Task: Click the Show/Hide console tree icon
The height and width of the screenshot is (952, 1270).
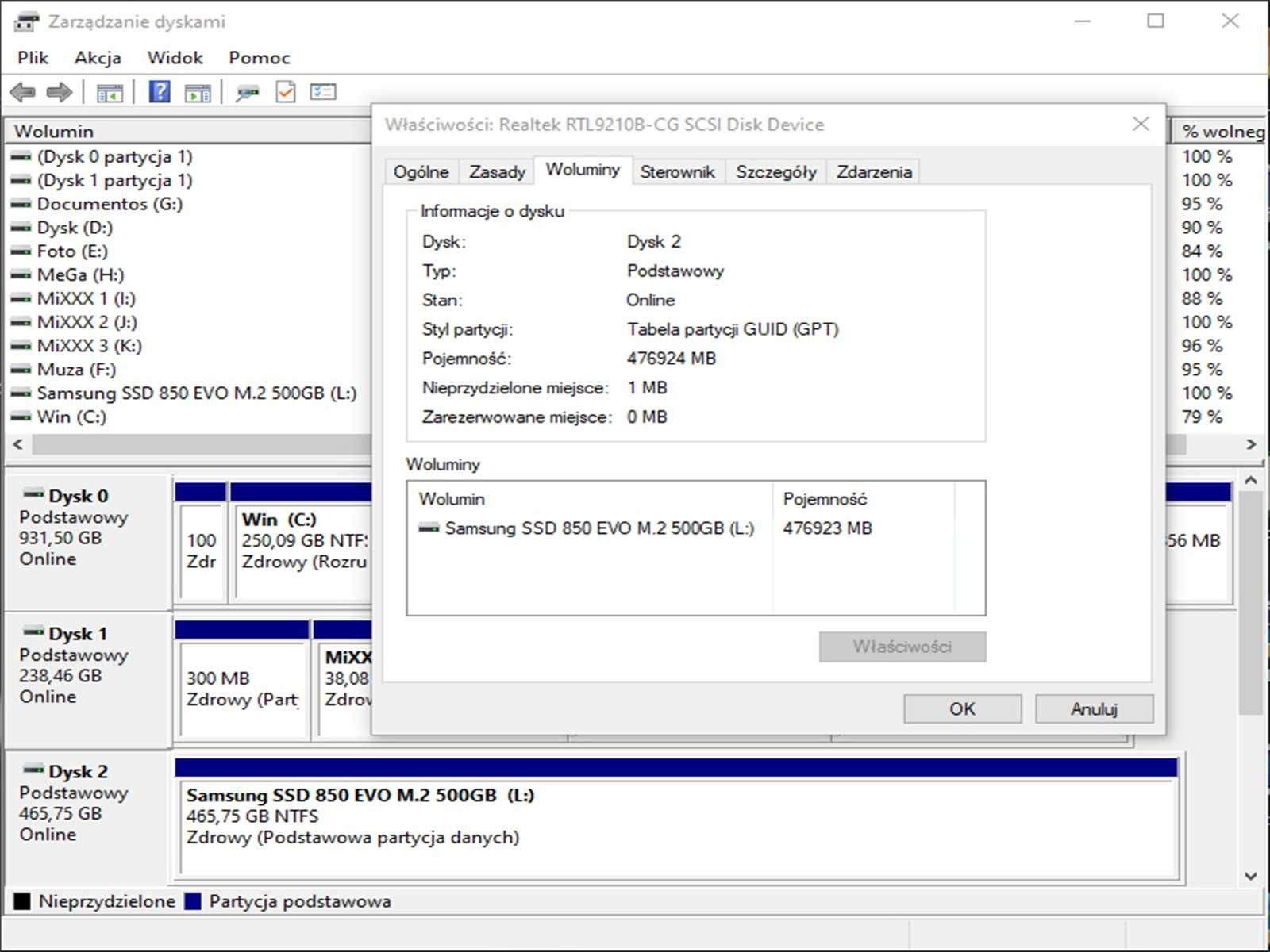Action: pos(110,93)
